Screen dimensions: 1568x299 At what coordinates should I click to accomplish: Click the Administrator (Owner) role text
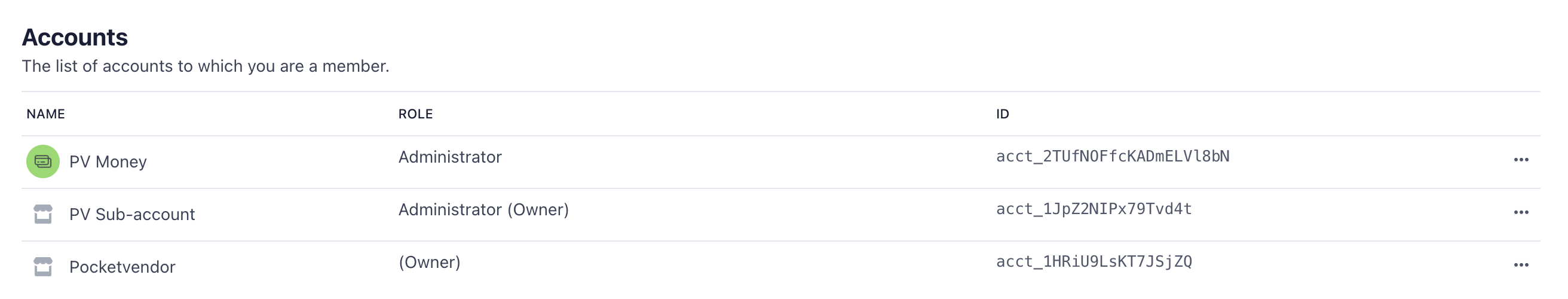(x=483, y=209)
